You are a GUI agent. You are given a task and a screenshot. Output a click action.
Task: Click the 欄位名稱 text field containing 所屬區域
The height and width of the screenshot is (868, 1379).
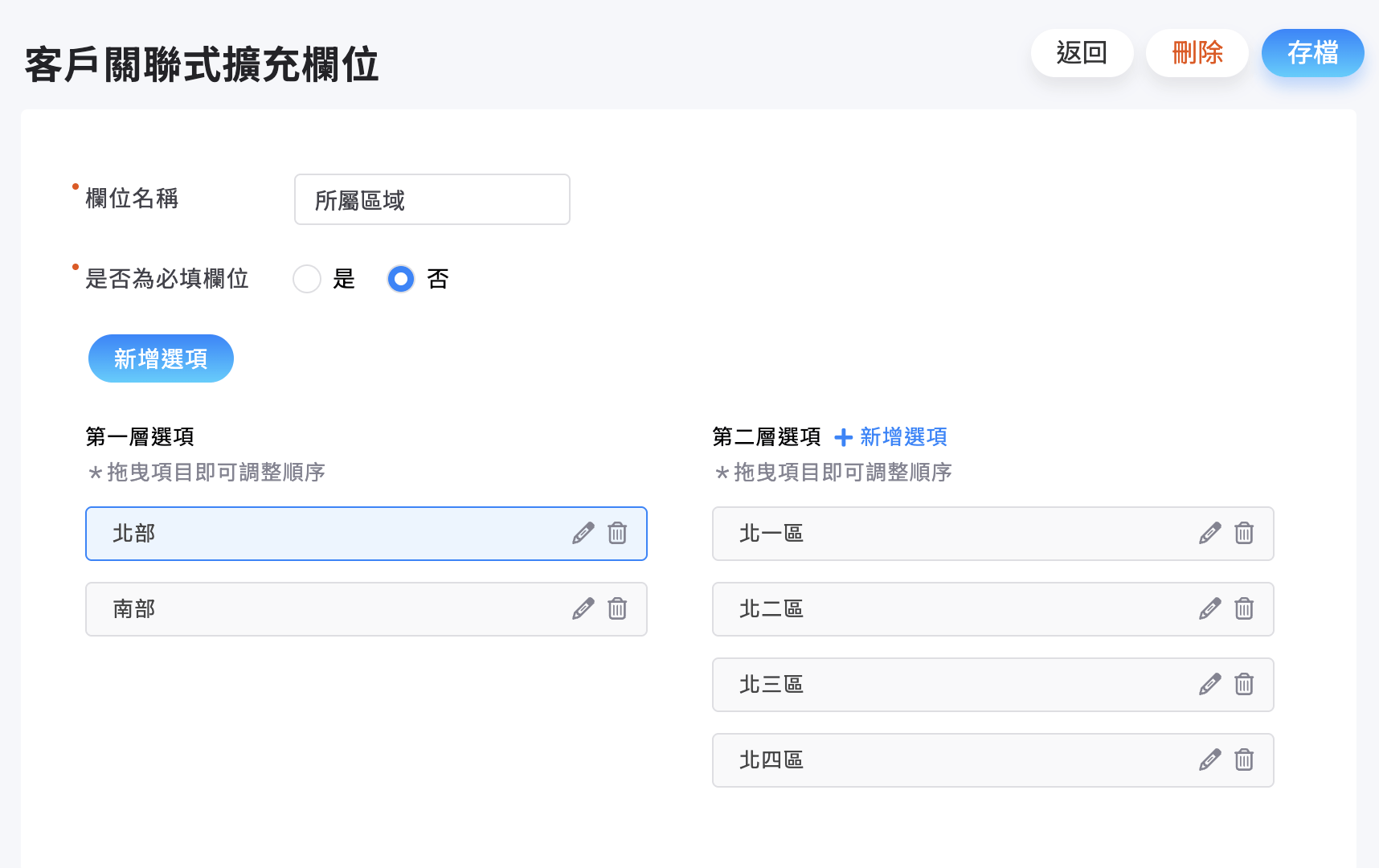click(432, 199)
